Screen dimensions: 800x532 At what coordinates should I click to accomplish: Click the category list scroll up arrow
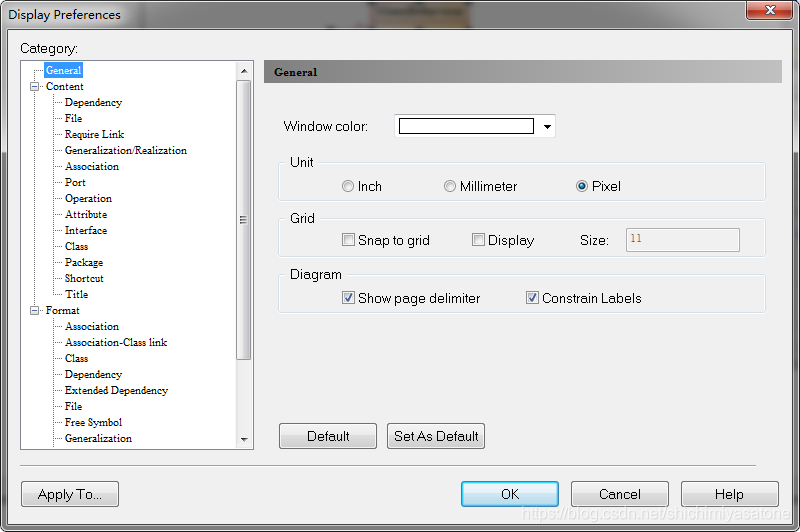[x=244, y=71]
